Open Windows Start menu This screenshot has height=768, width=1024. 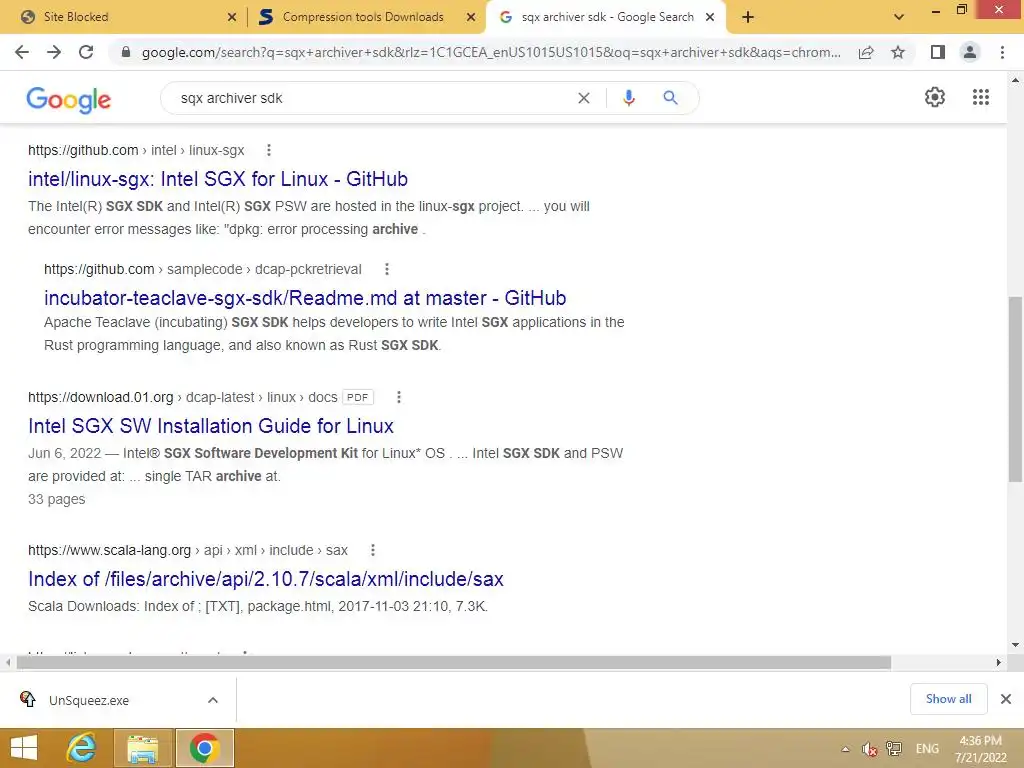tap(24, 748)
